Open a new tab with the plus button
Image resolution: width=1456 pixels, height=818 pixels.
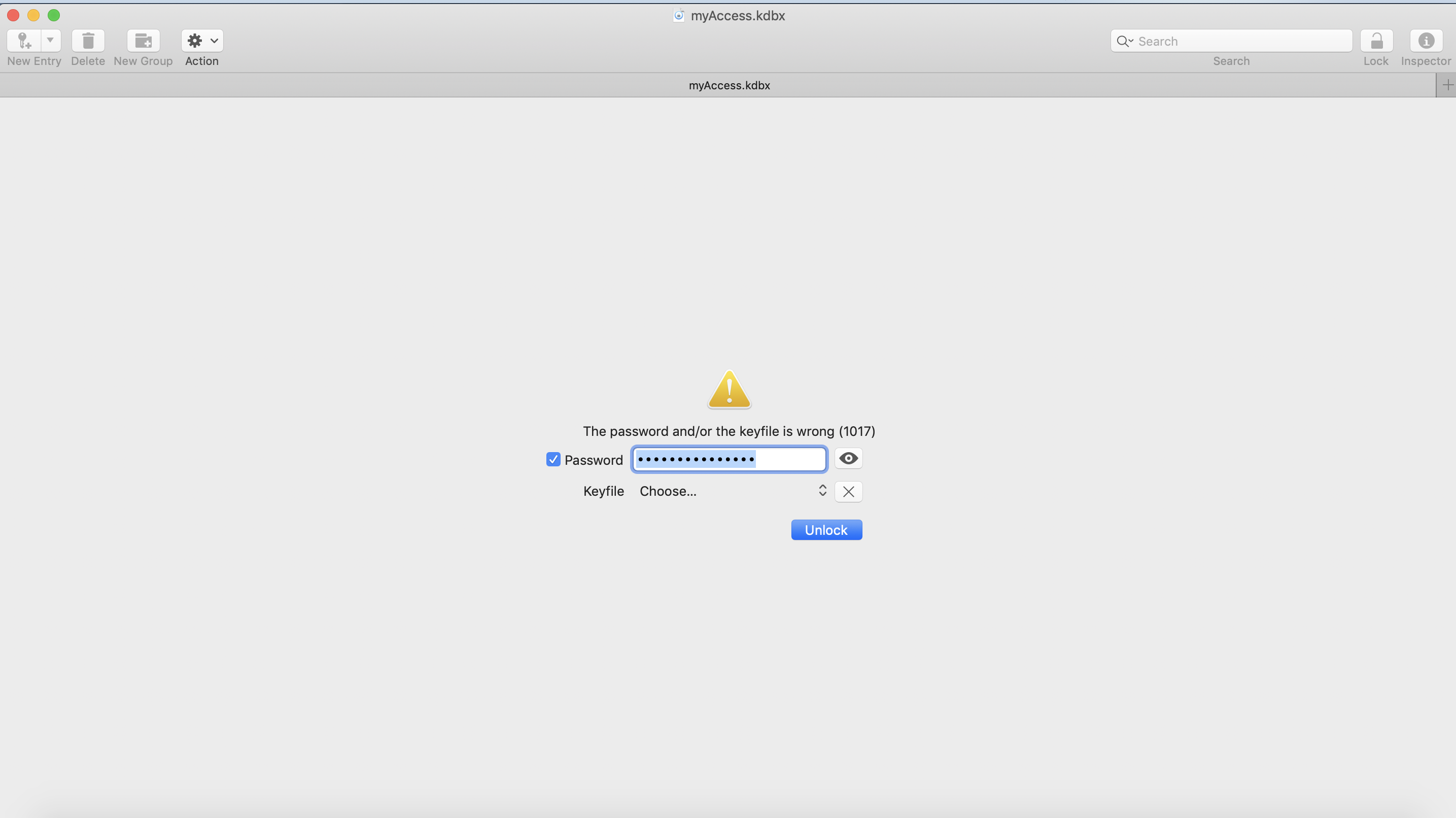[x=1447, y=85]
